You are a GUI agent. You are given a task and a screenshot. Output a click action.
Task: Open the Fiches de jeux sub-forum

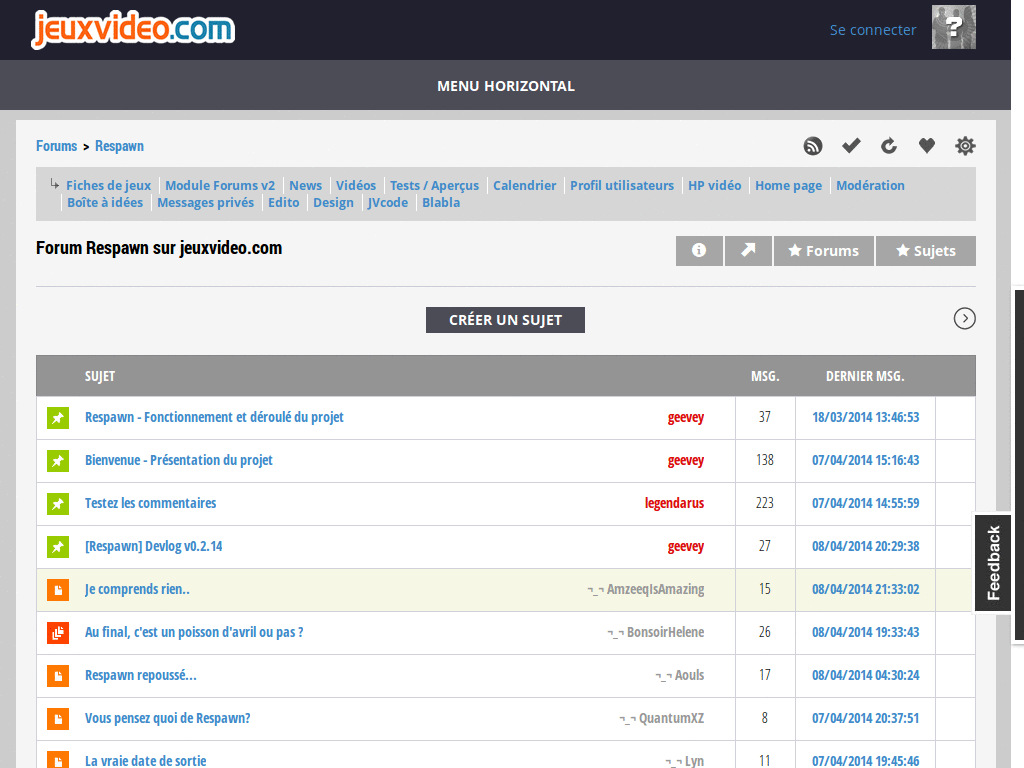[x=108, y=185]
